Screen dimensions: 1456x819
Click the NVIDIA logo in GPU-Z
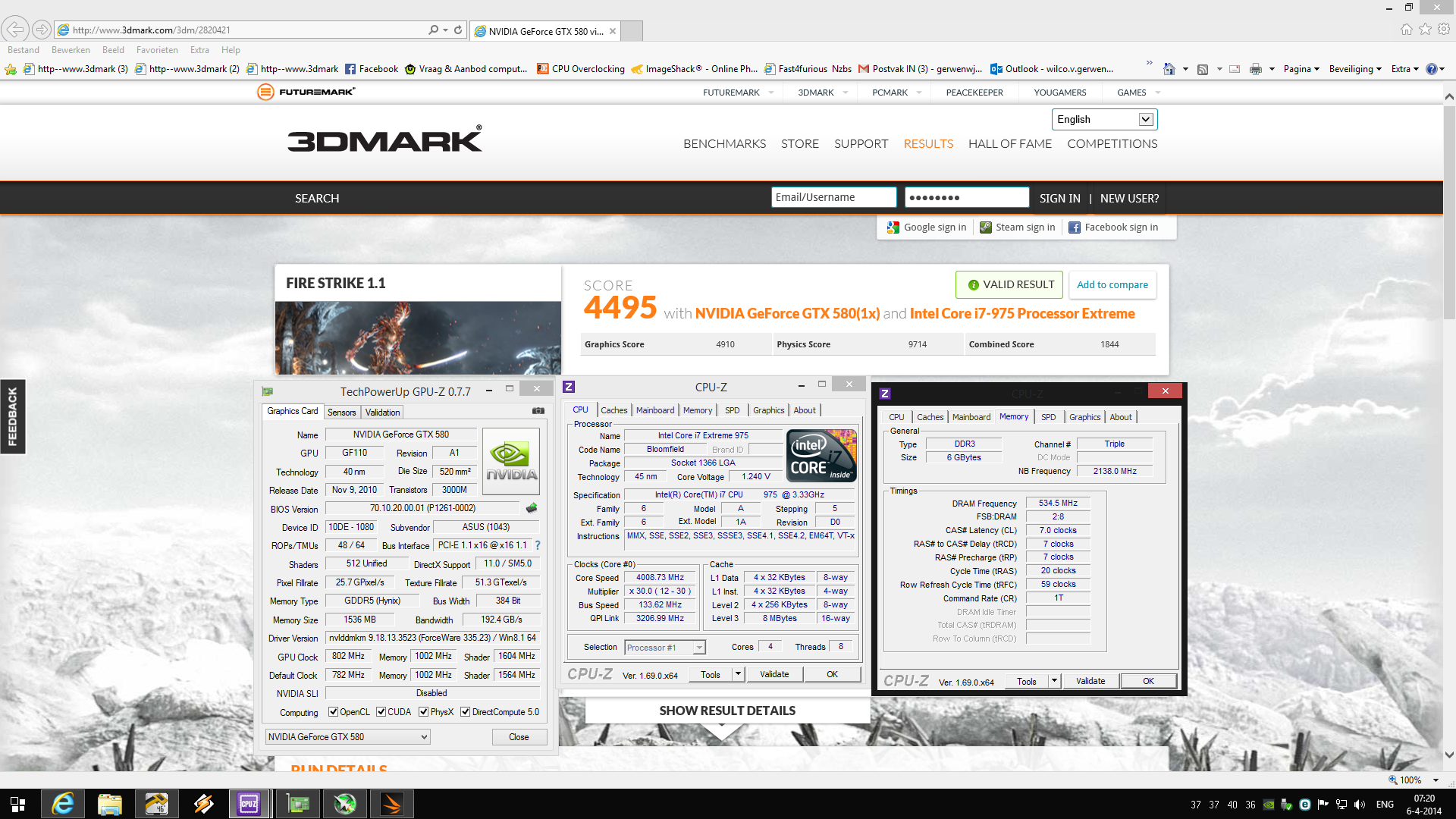tap(511, 460)
